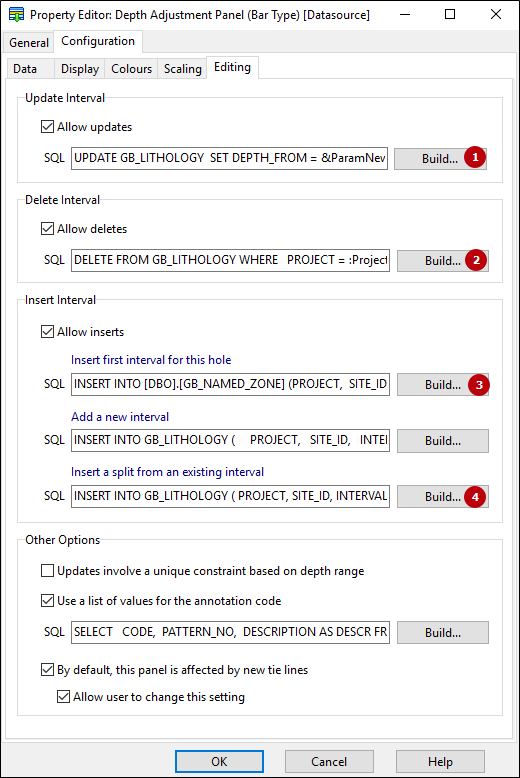Confirm with the OK button

click(x=219, y=762)
